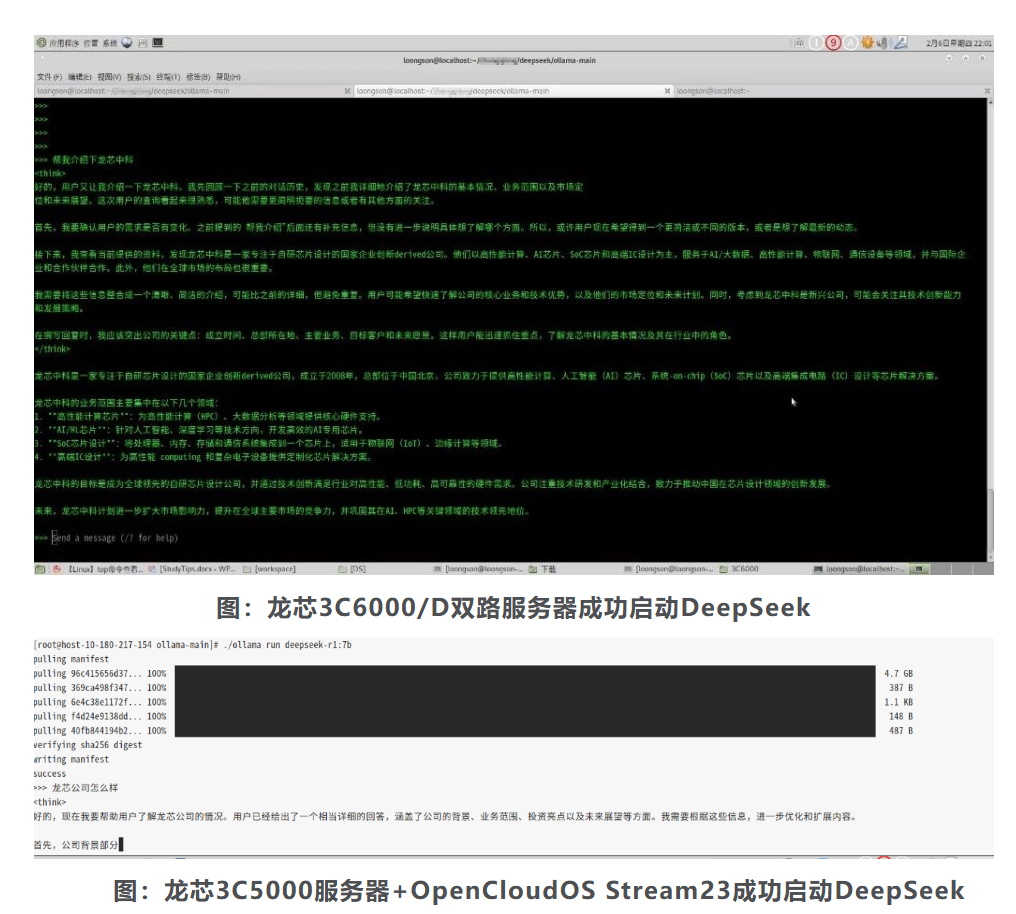Close the third terminal tab

coord(987,91)
